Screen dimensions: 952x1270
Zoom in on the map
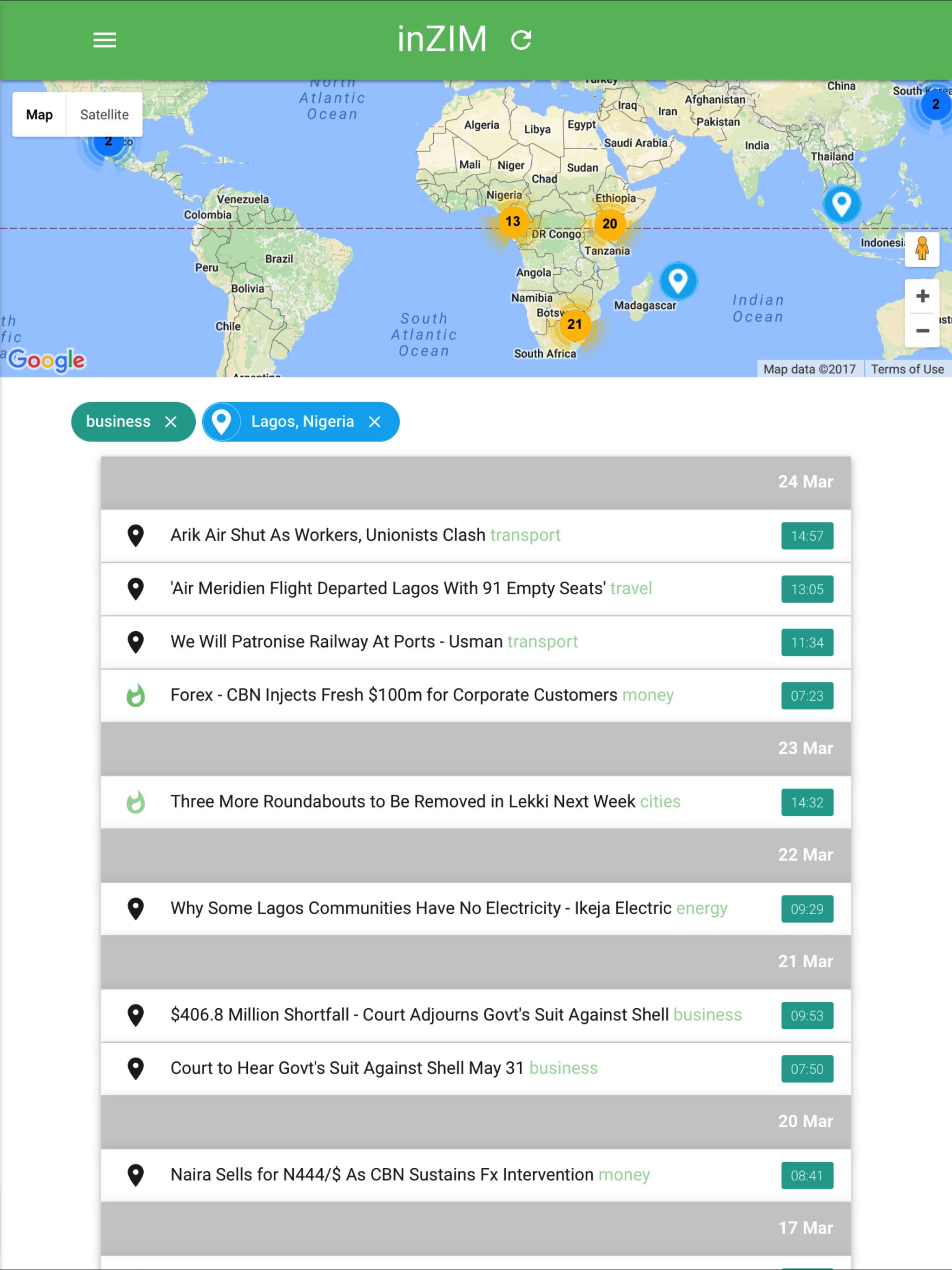(922, 296)
